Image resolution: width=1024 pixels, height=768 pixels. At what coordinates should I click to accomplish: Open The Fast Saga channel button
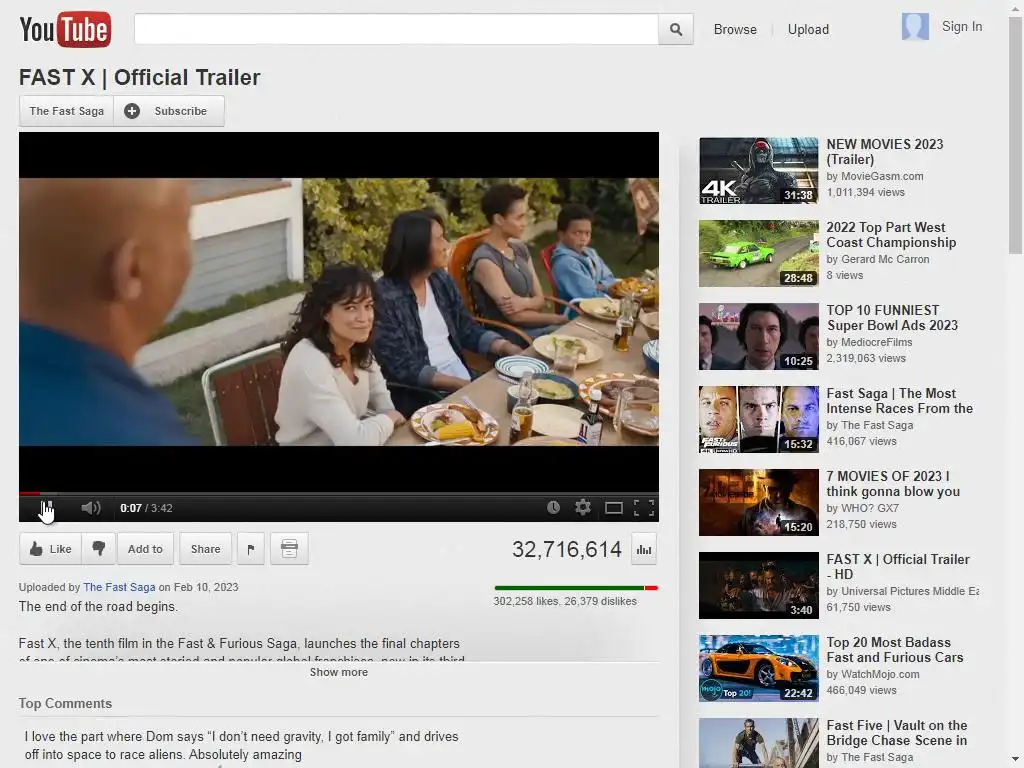(67, 111)
